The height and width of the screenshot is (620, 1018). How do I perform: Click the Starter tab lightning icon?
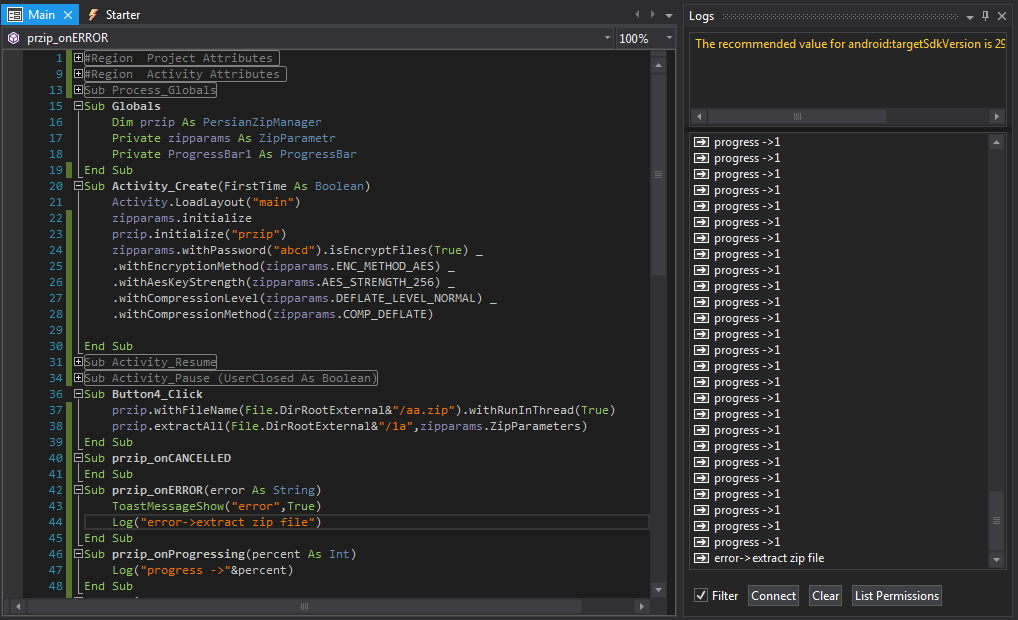pyautogui.click(x=93, y=15)
